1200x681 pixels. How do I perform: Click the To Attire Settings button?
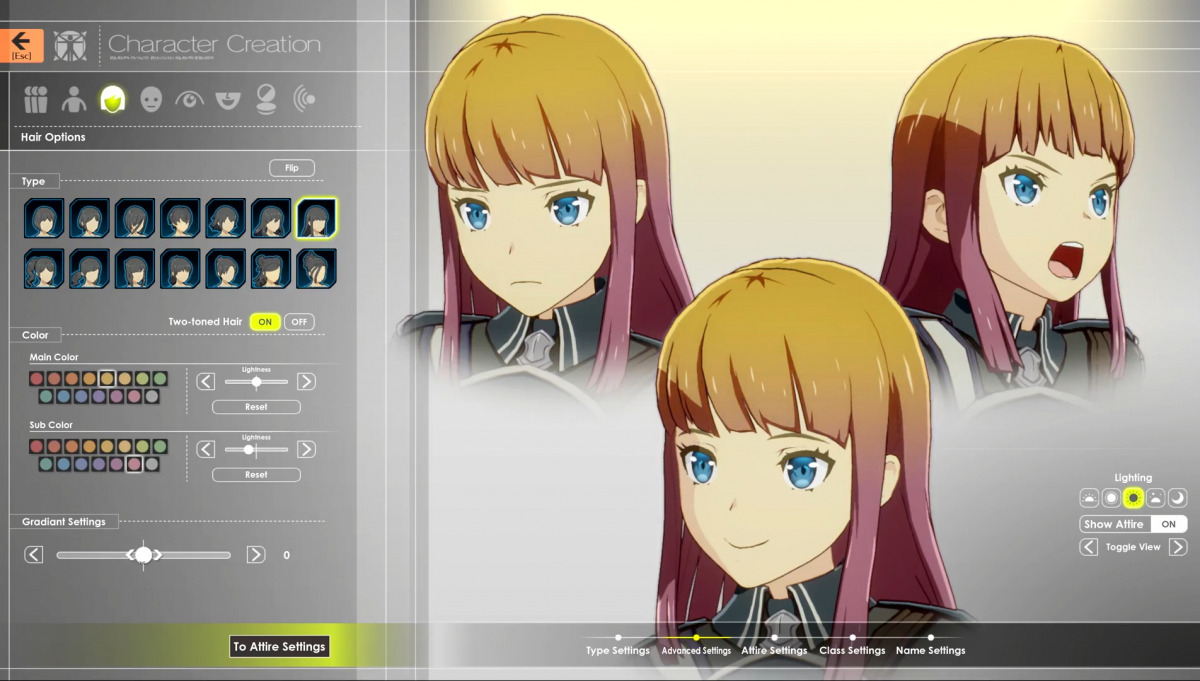coord(279,647)
